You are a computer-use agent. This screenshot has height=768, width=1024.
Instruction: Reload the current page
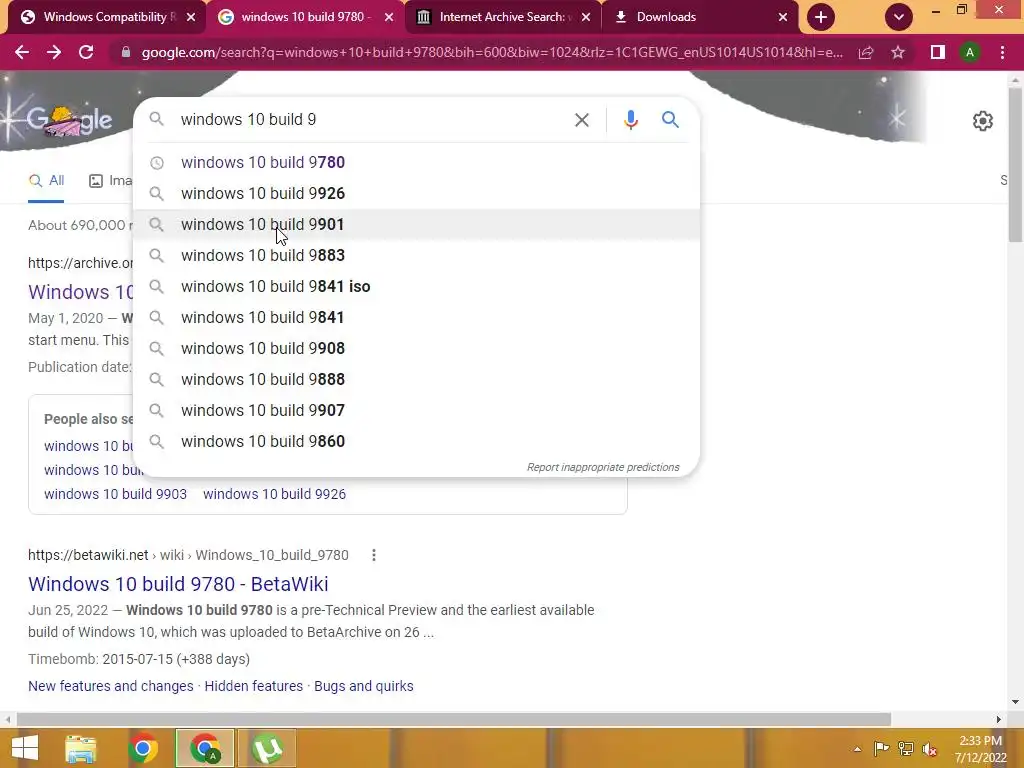point(86,52)
